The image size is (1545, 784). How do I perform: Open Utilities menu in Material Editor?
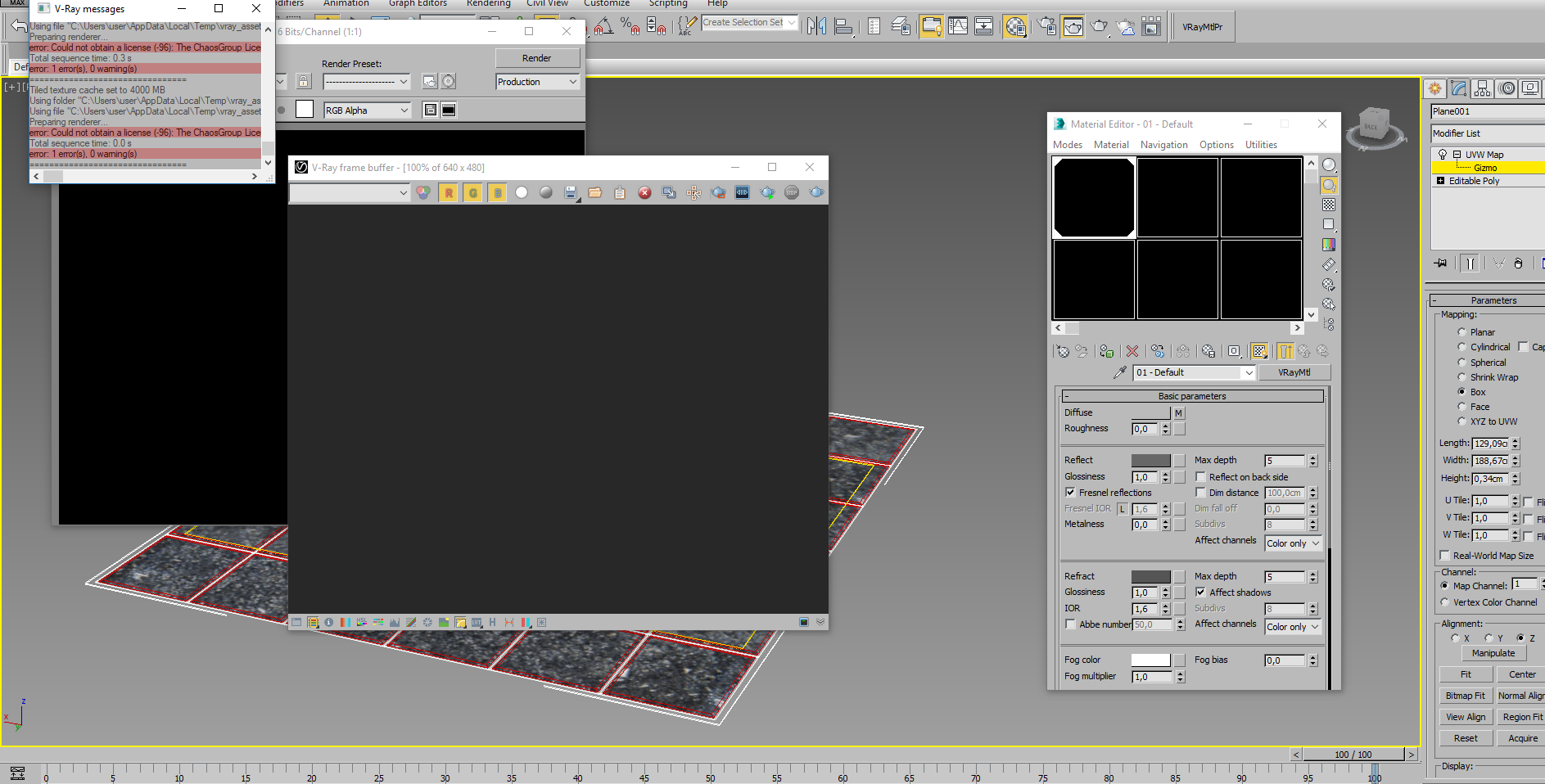1261,145
